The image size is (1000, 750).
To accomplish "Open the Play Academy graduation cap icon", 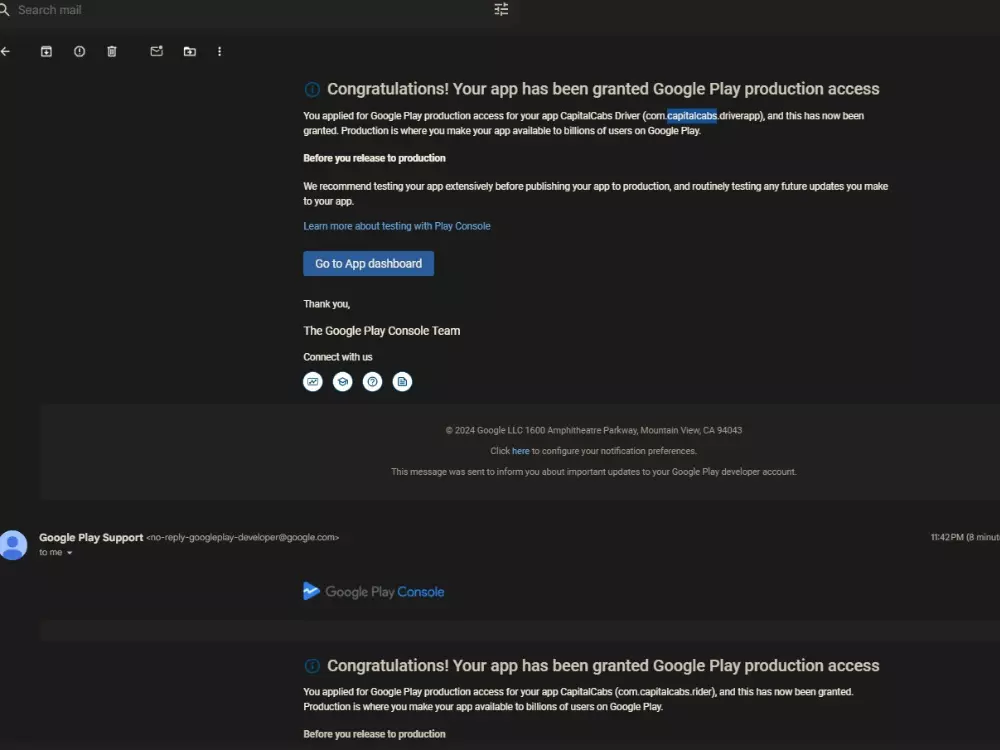I will click(x=342, y=381).
